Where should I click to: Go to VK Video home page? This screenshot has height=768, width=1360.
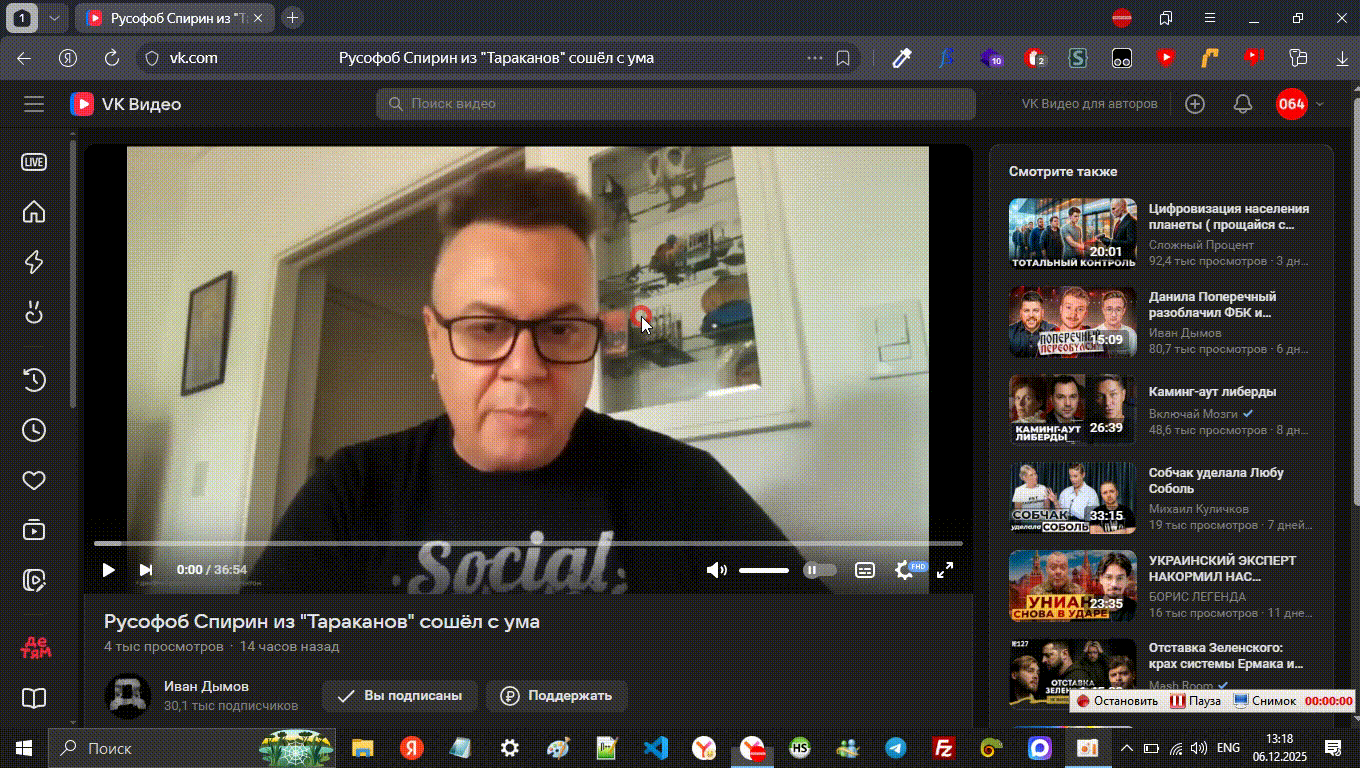pos(34,212)
